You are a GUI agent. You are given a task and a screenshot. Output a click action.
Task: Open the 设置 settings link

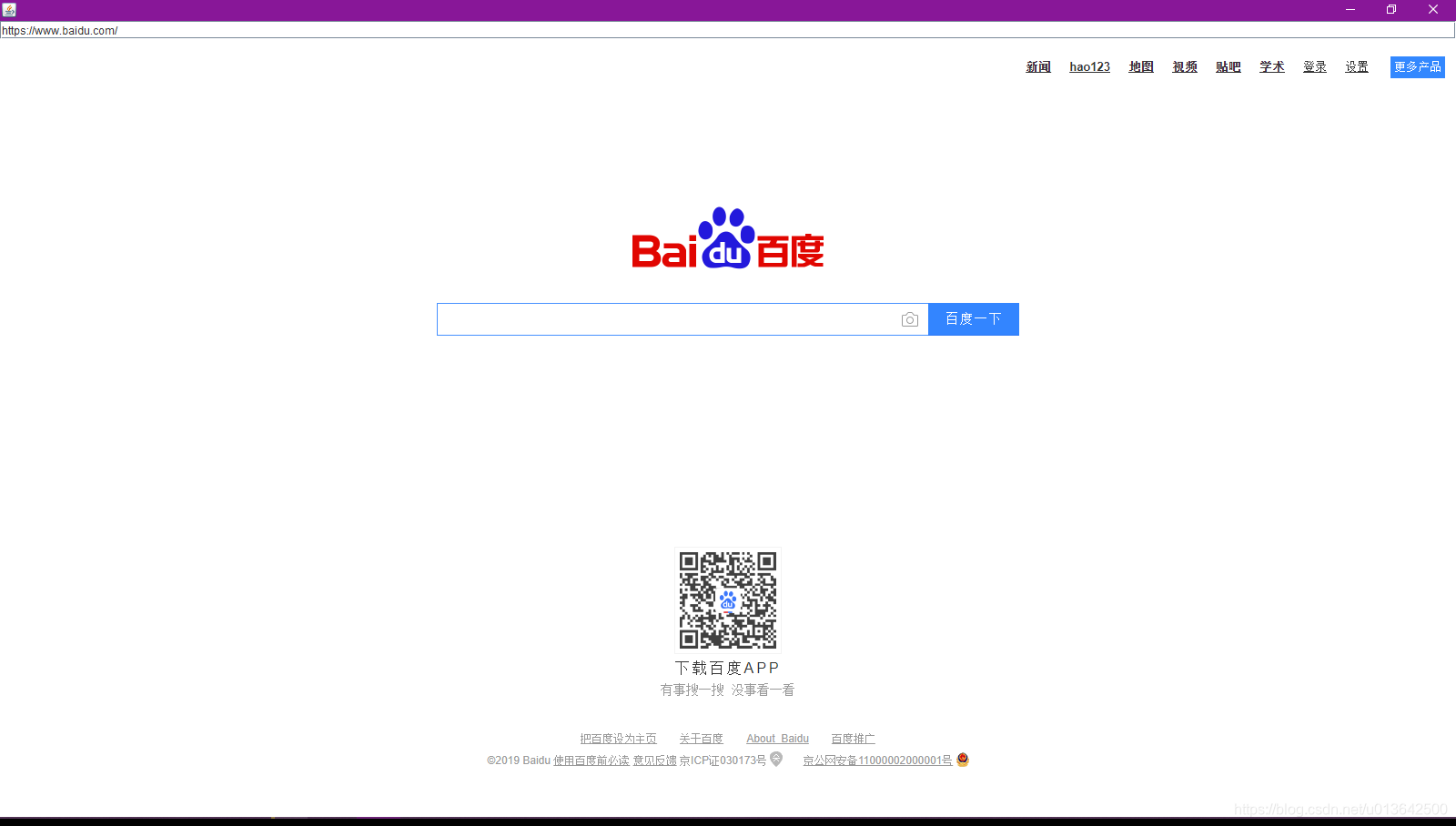(x=1356, y=66)
